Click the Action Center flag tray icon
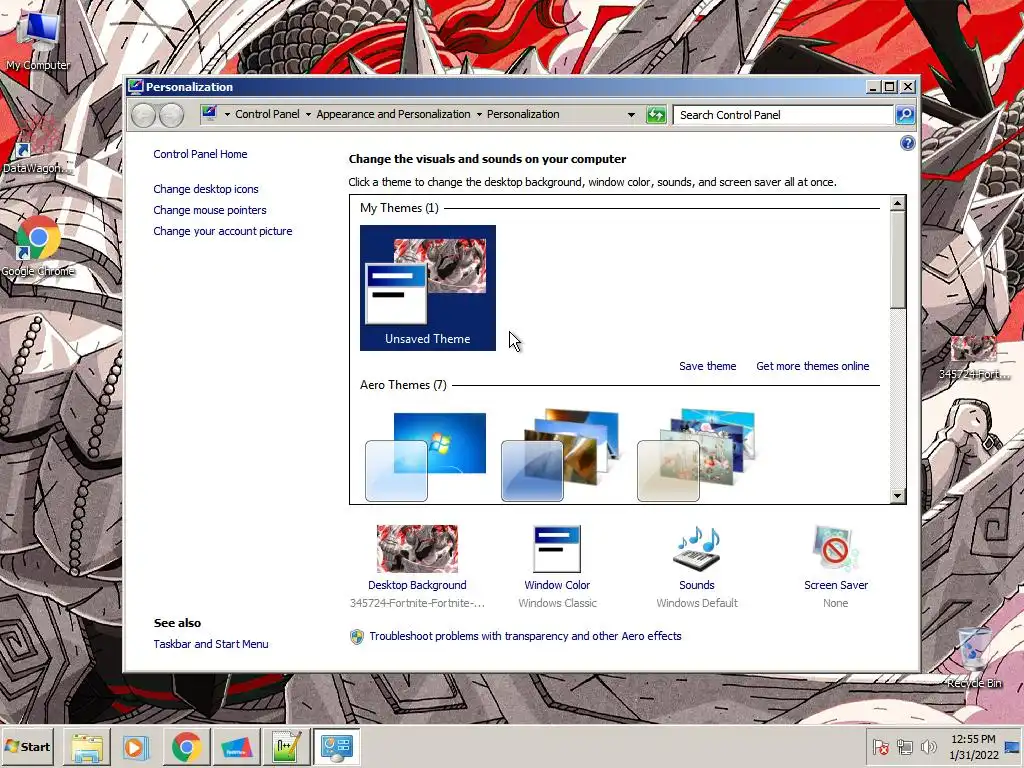This screenshot has width=1024, height=768. pyautogui.click(x=880, y=746)
